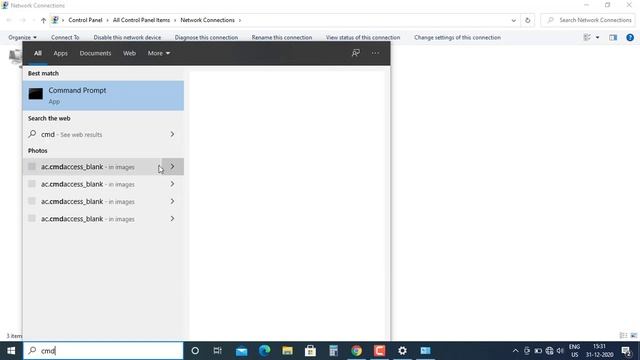Expand the cmd web results arrow
Image resolution: width=640 pixels, height=360 pixels.
click(172, 134)
